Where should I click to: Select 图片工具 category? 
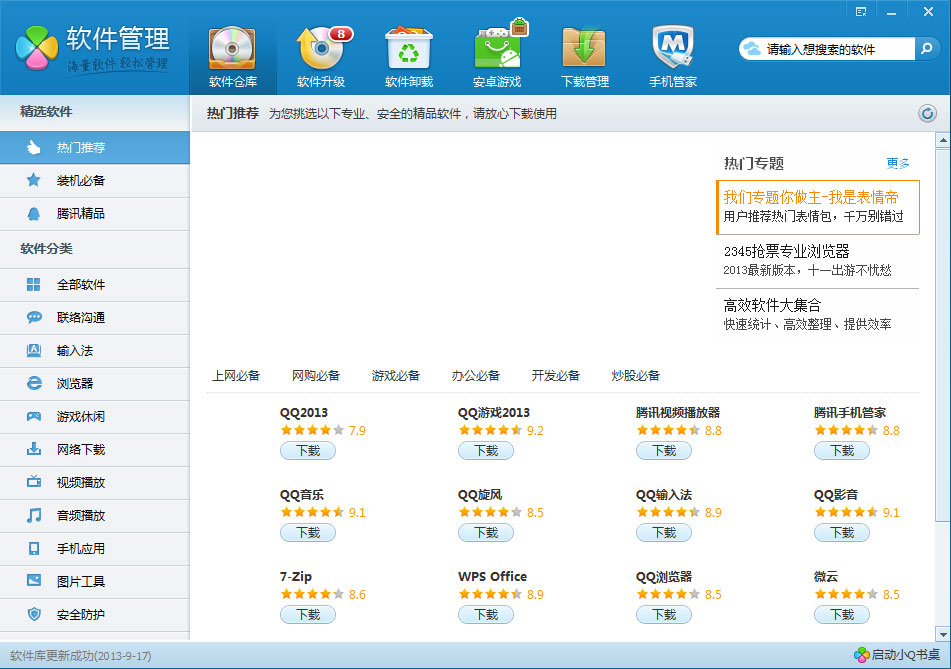pyautogui.click(x=95, y=582)
